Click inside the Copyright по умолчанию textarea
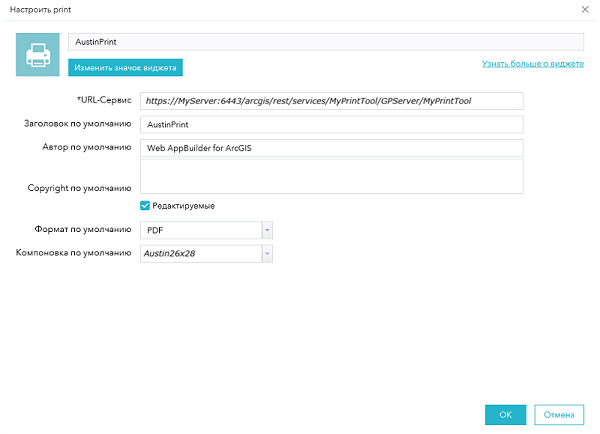600x434 pixels. coord(332,176)
